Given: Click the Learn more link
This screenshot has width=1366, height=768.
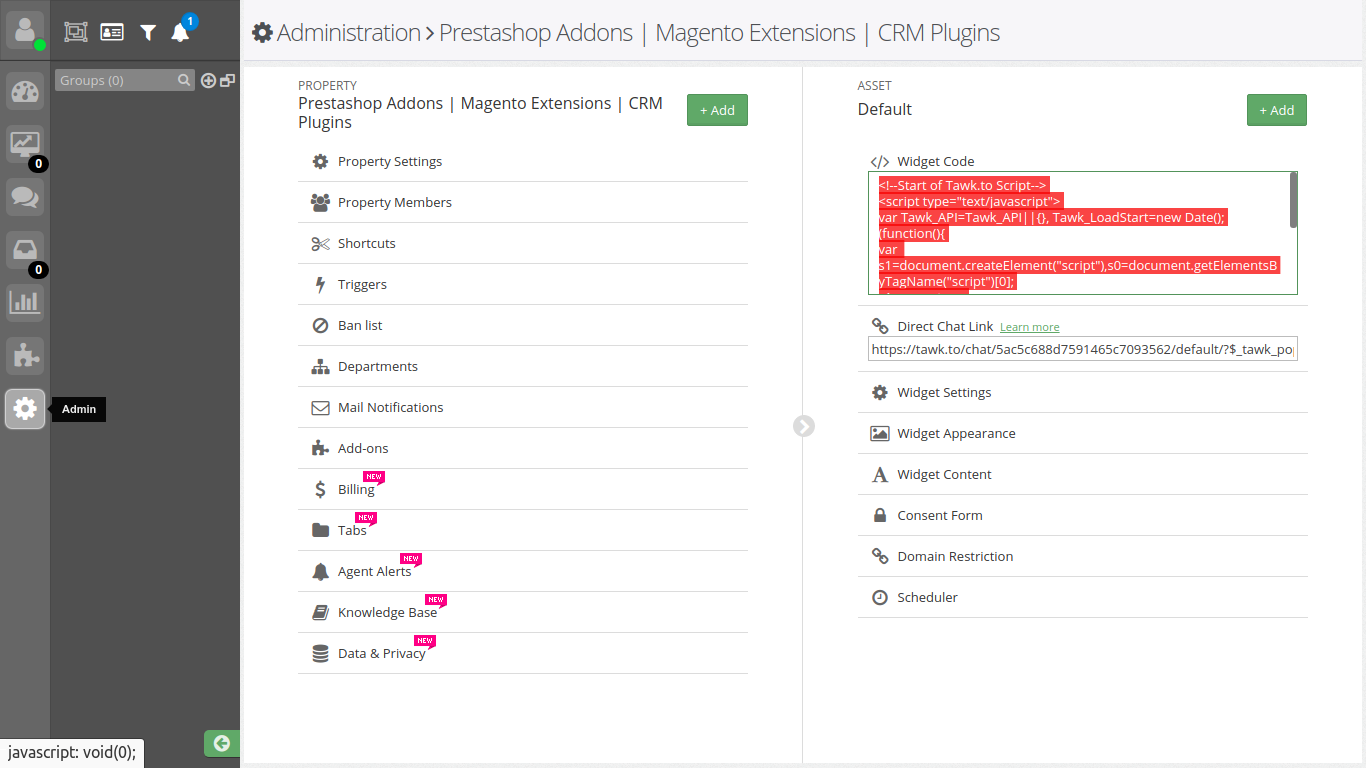Looking at the screenshot, I should point(1029,327).
